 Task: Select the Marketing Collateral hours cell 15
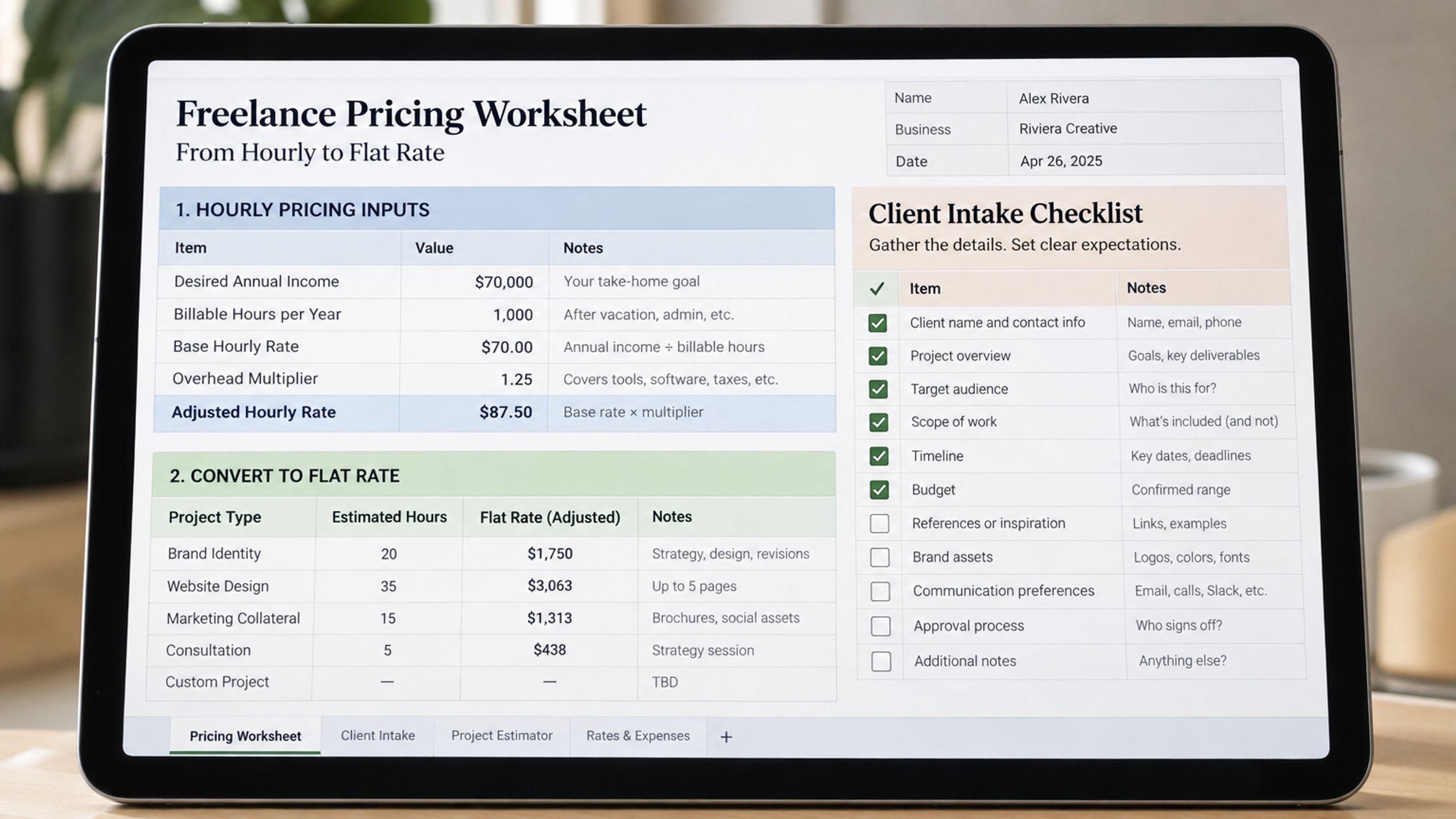[388, 618]
